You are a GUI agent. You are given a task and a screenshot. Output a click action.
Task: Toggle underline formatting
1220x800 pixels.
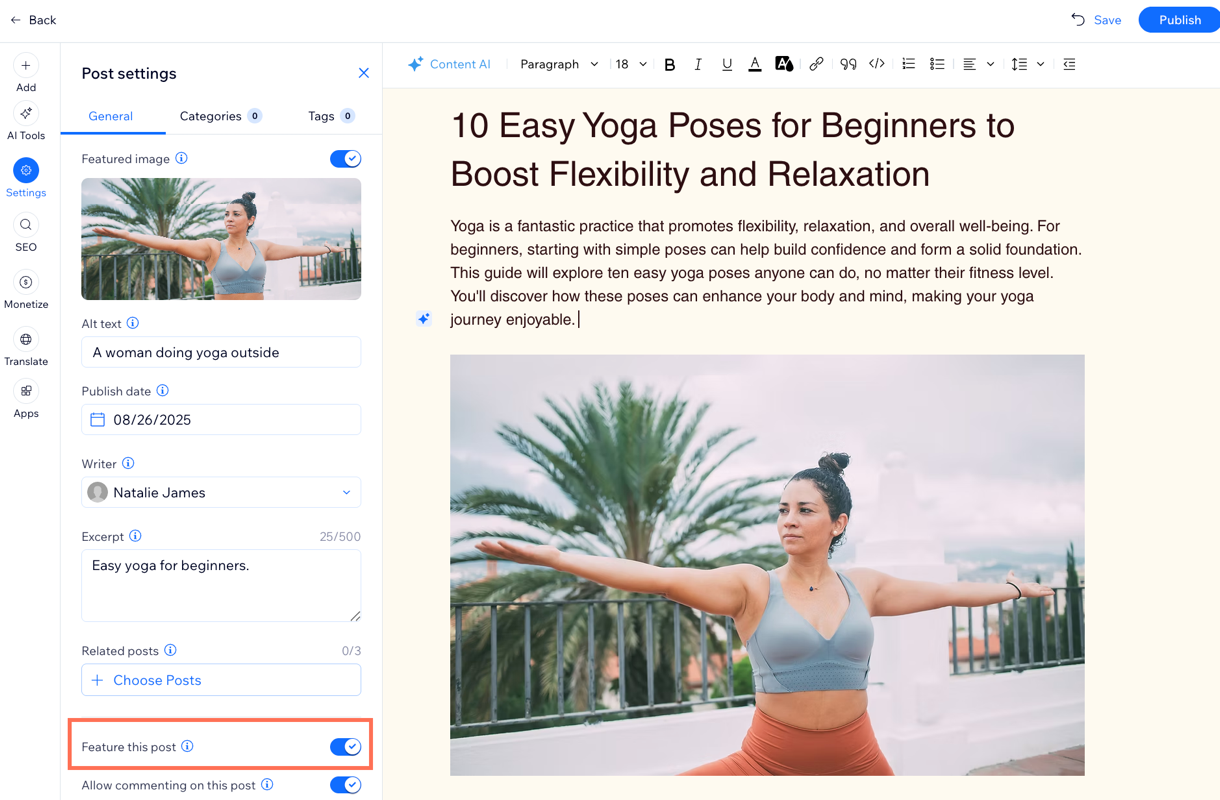click(x=727, y=64)
